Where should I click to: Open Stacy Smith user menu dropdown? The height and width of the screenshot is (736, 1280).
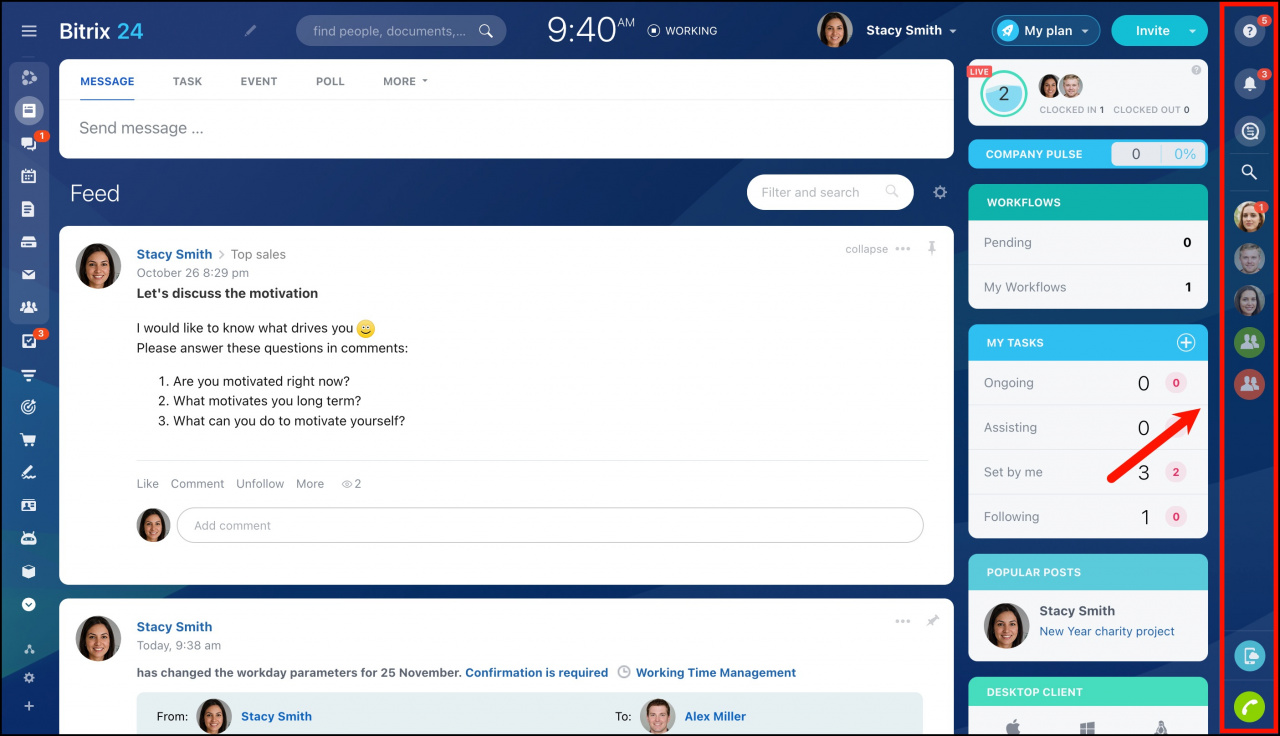click(x=911, y=31)
